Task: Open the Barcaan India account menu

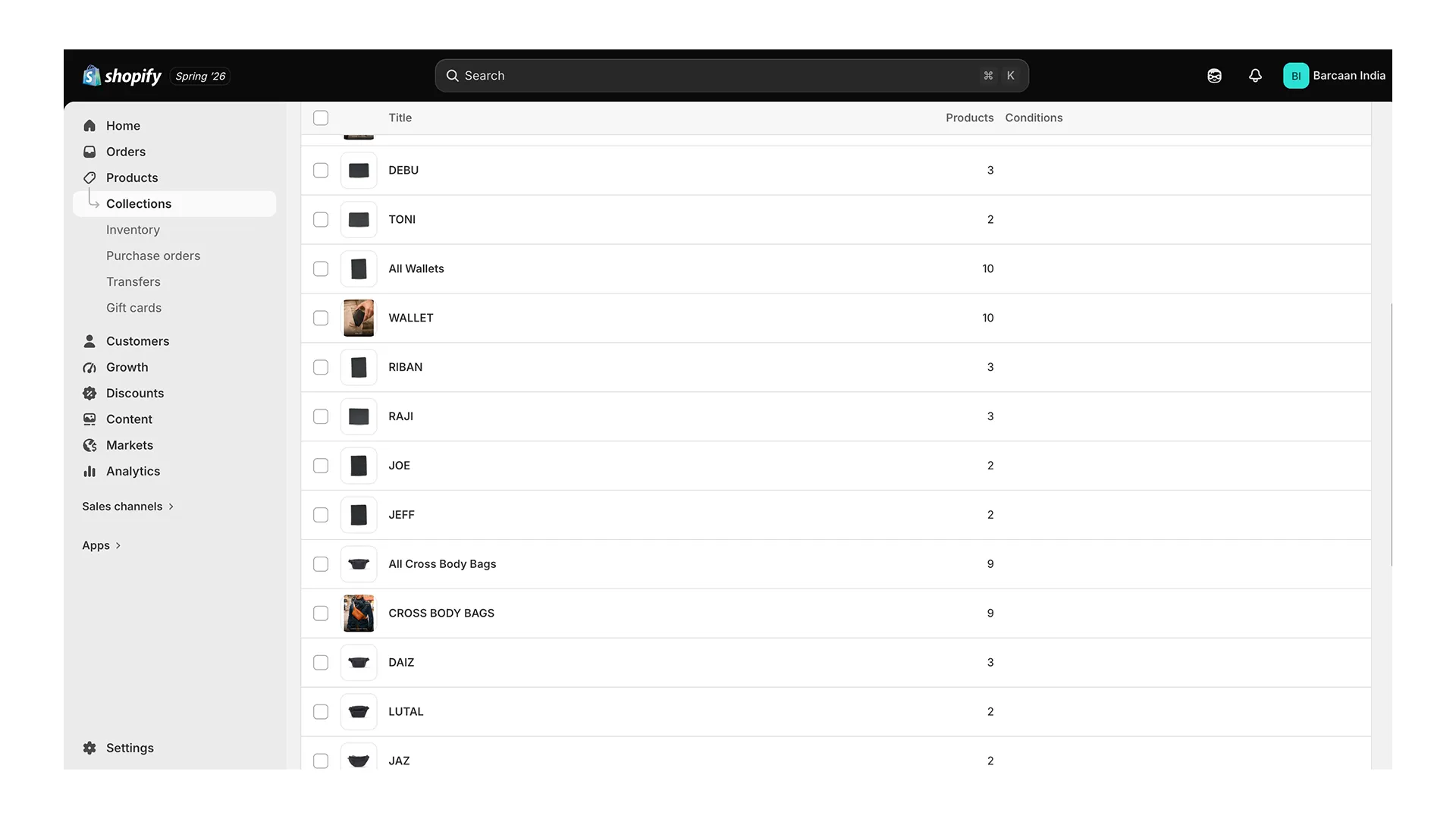Action: [x=1335, y=76]
